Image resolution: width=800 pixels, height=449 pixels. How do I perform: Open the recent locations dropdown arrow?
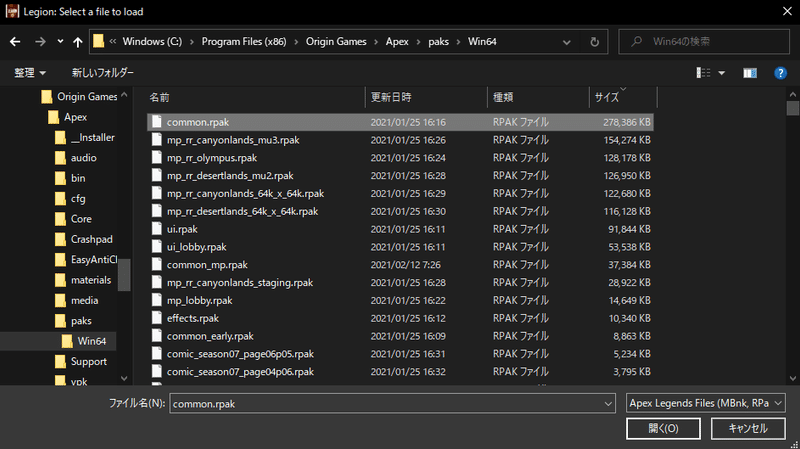(60, 42)
